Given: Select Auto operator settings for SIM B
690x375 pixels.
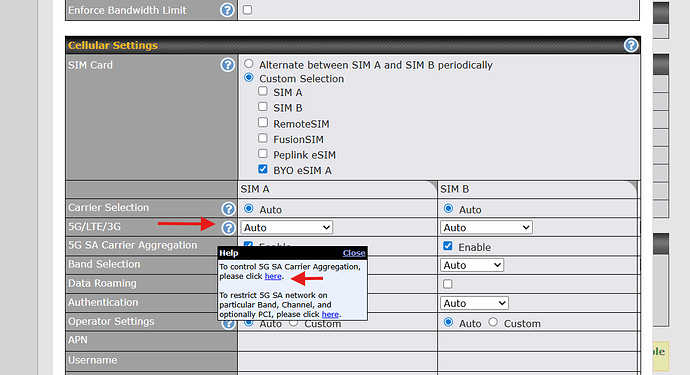Looking at the screenshot, I should [448, 322].
